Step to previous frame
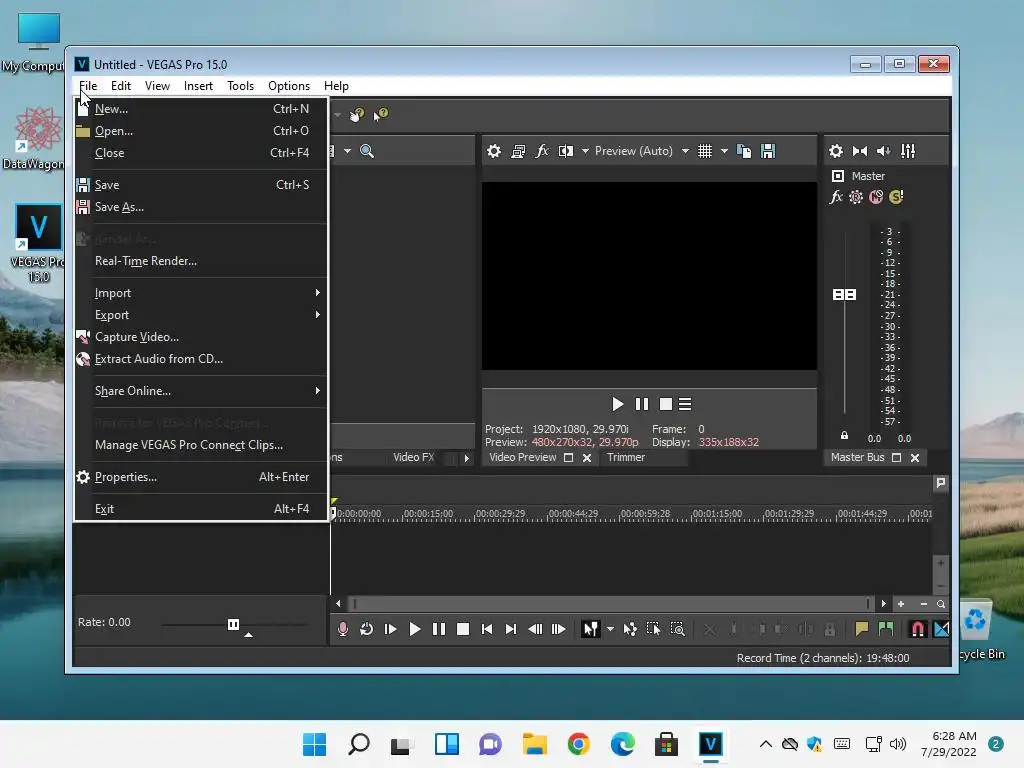The image size is (1024, 768). 535,629
